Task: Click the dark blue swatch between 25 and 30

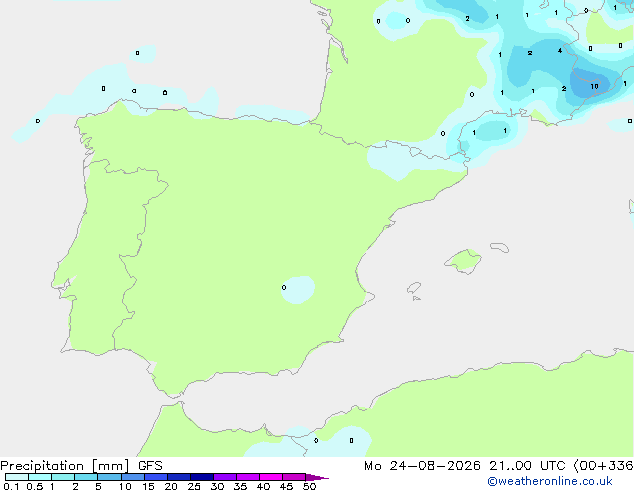Action: coord(202,477)
